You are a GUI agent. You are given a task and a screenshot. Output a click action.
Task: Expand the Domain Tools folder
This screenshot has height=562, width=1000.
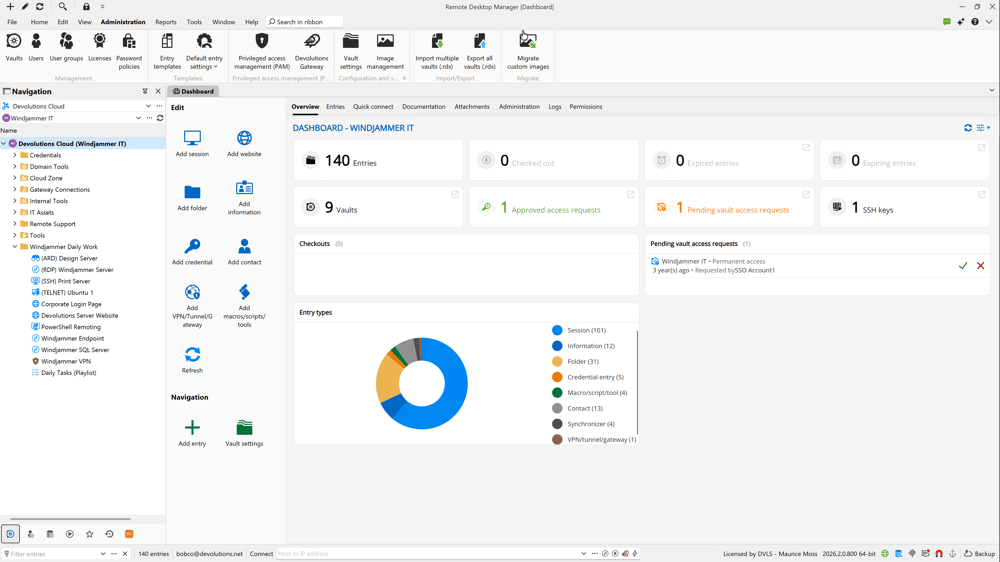tap(15, 166)
